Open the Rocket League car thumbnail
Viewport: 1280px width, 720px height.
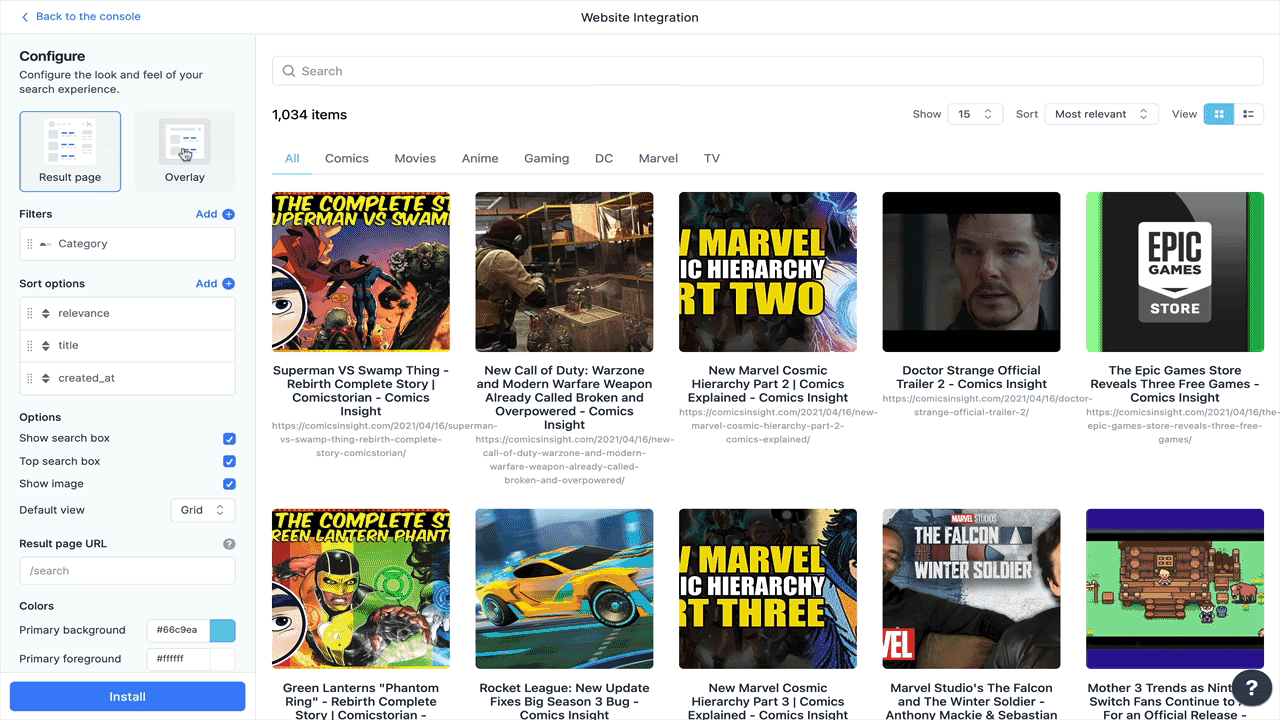pos(564,589)
